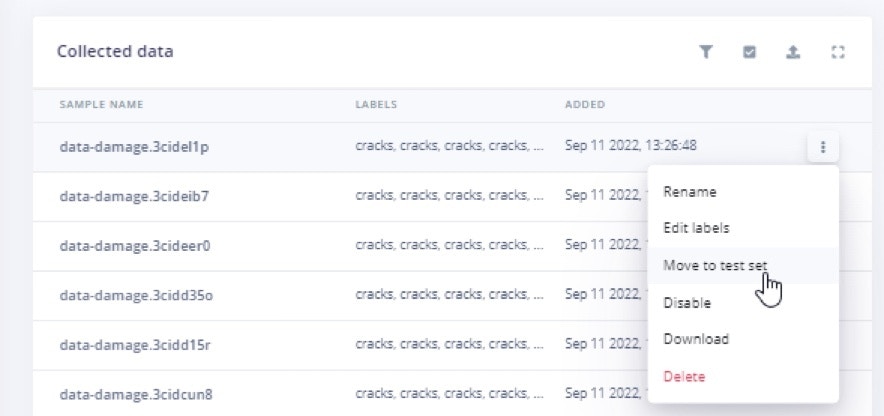Expand Collected data panel to fullscreen

pos(838,52)
